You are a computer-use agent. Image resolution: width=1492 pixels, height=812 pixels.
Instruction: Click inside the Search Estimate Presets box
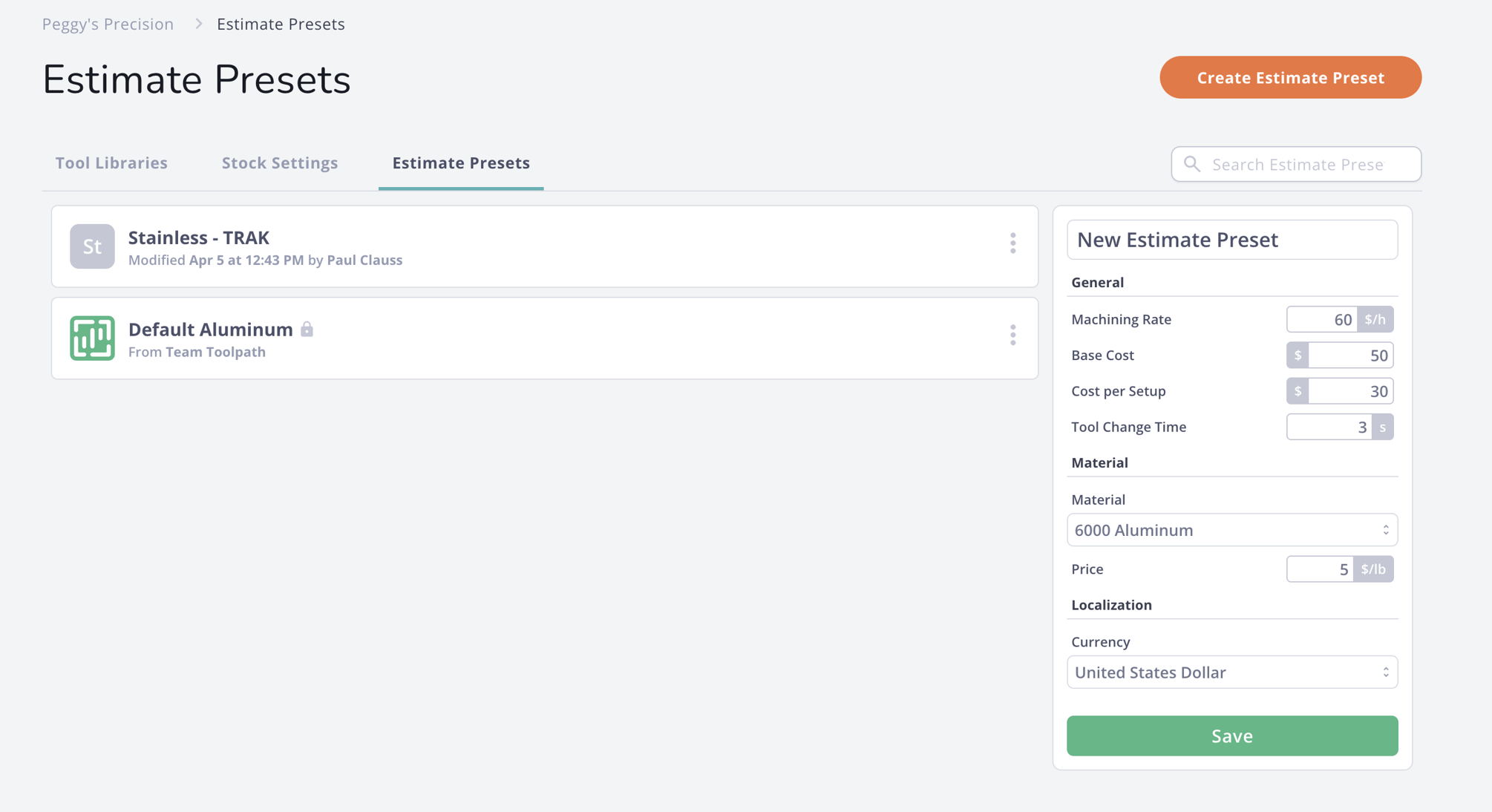pos(1306,164)
